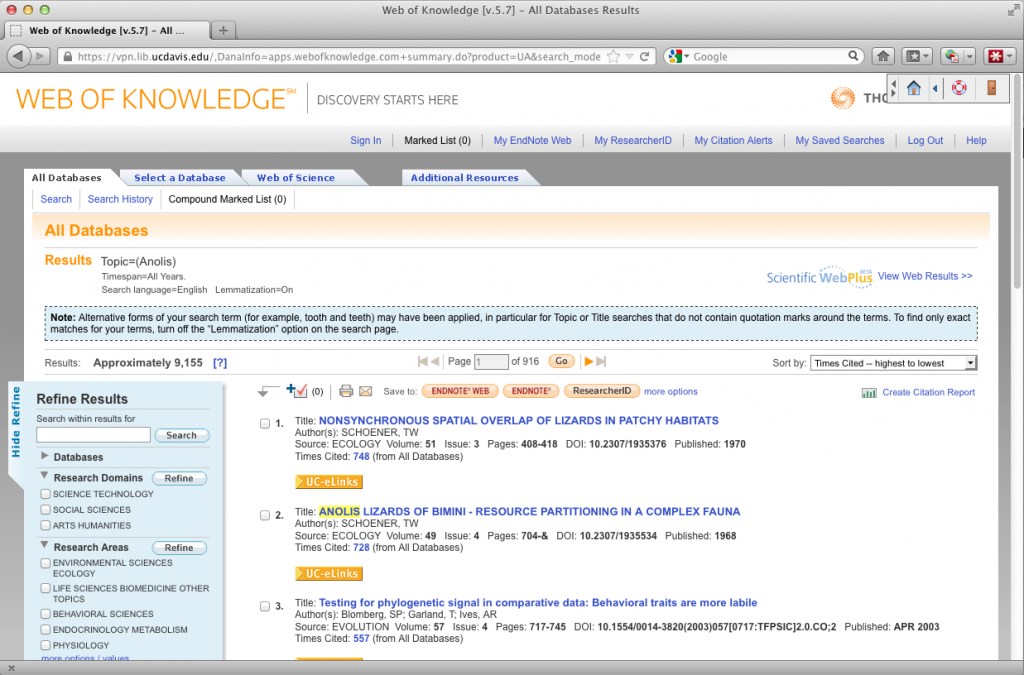Click the door sign-out icon in floating toolbar

click(991, 87)
